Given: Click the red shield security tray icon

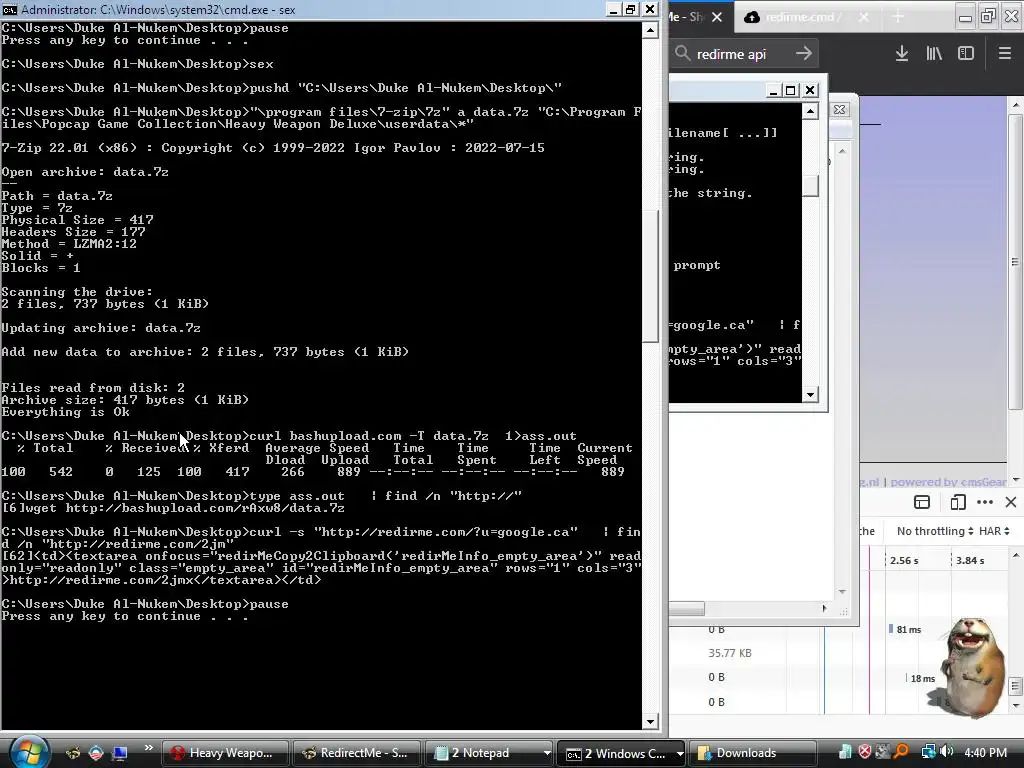Looking at the screenshot, I should [x=865, y=752].
